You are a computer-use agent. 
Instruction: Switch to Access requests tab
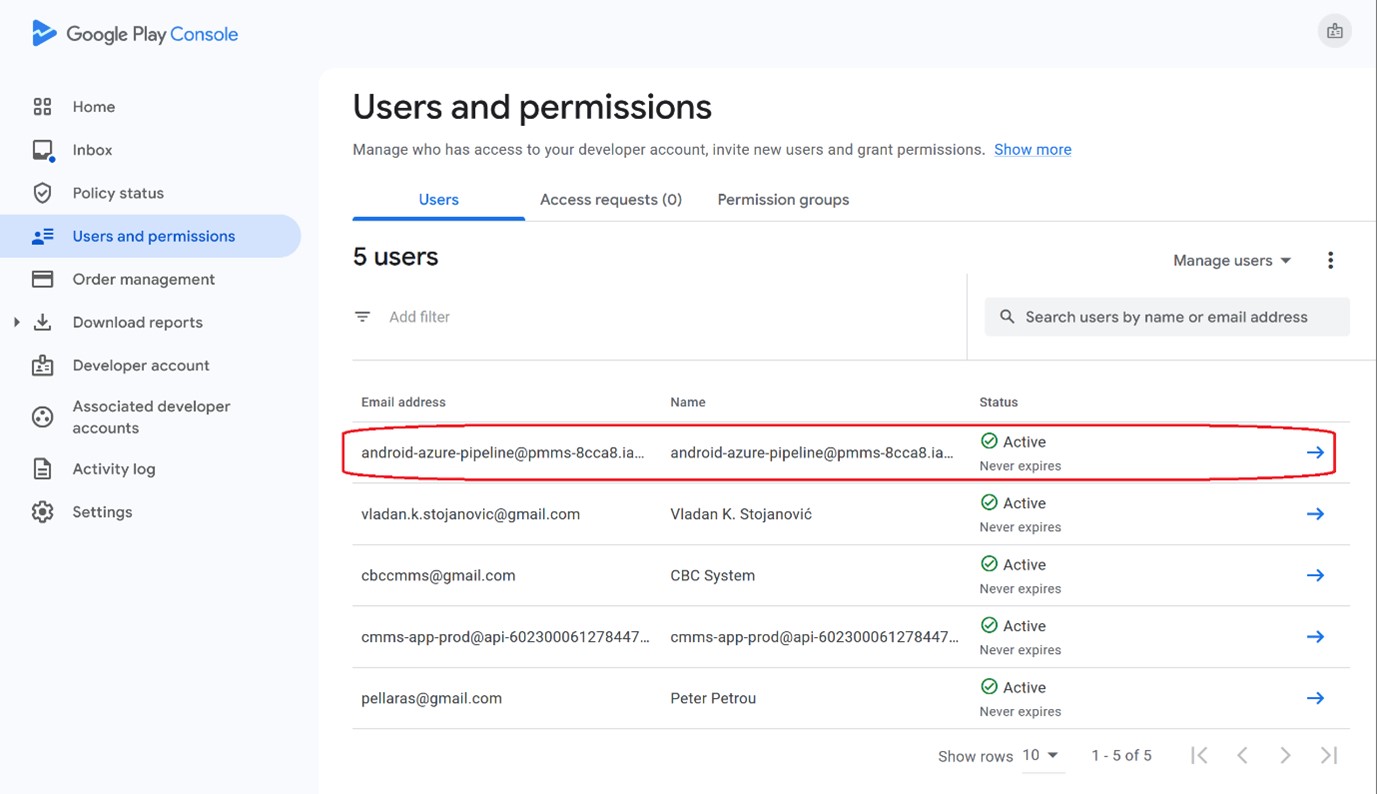(x=610, y=200)
